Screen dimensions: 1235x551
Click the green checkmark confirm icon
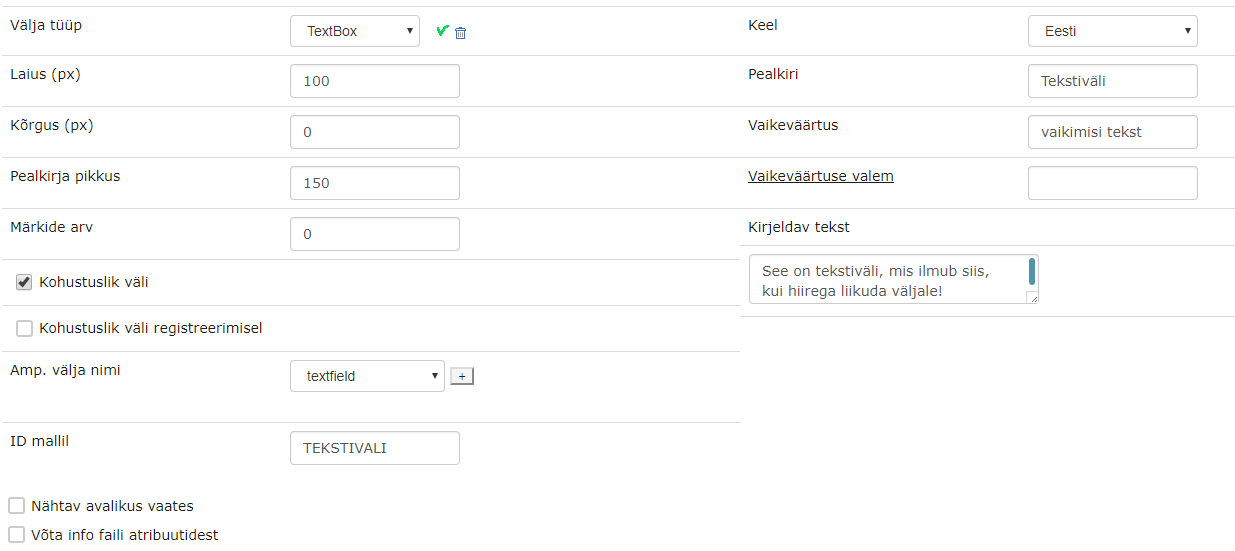click(x=442, y=31)
